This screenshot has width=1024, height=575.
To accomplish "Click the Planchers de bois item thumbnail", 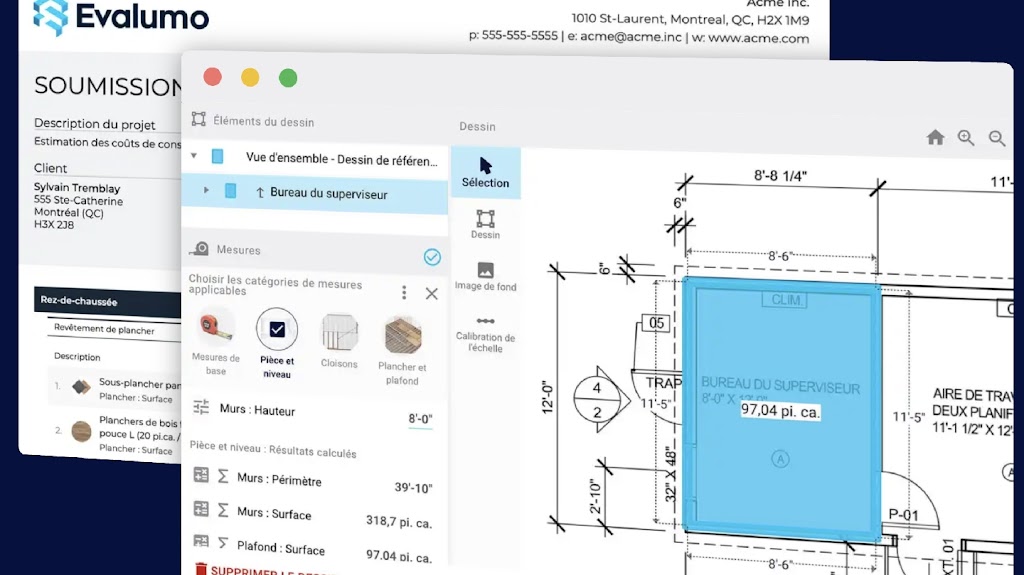I will coord(81,431).
